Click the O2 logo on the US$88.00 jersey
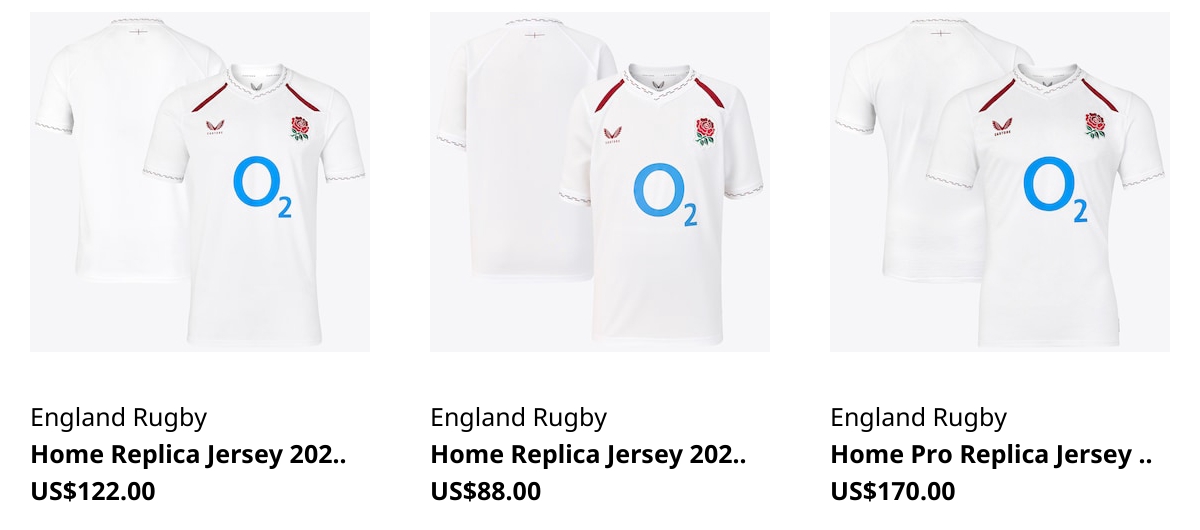Viewport: 1200px width, 530px height. [x=665, y=195]
